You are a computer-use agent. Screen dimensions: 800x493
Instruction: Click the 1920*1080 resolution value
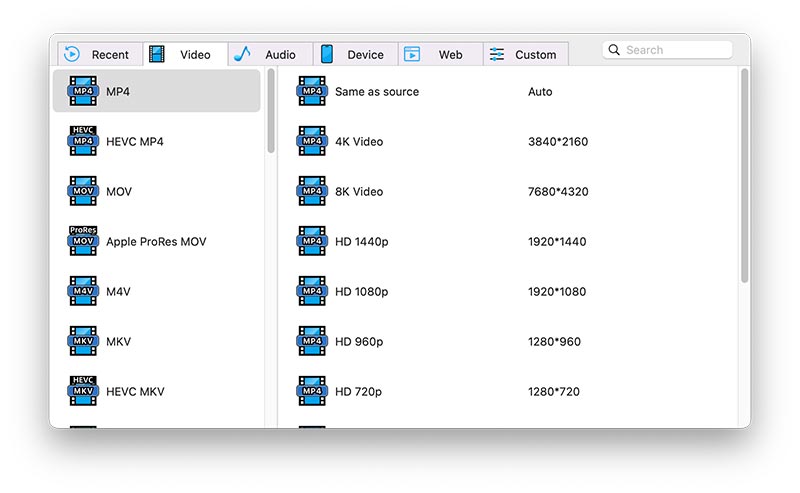557,291
